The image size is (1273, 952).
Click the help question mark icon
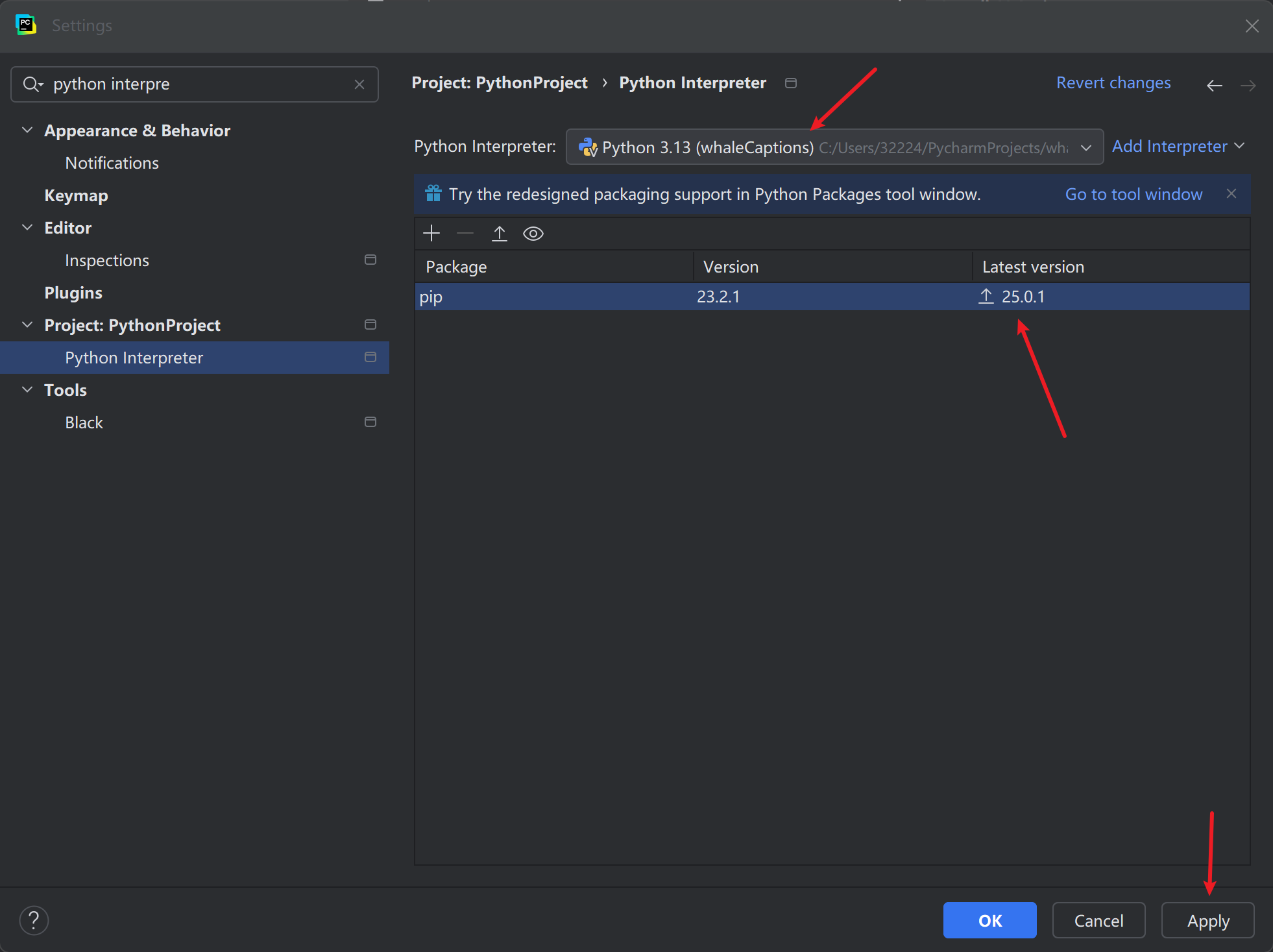click(34, 920)
